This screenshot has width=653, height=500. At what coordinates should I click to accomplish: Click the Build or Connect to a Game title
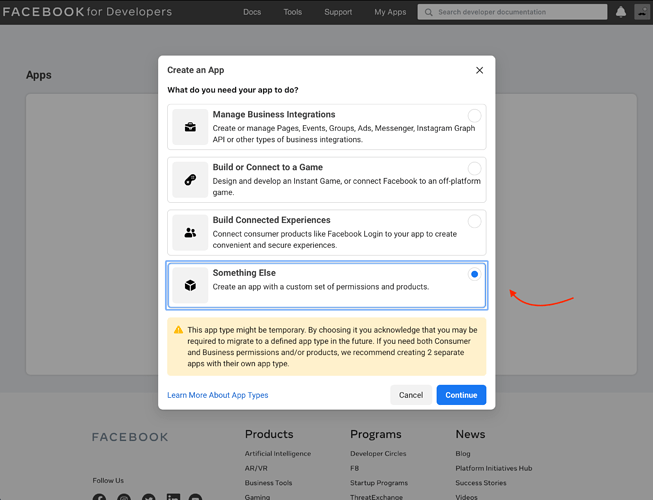(267, 167)
